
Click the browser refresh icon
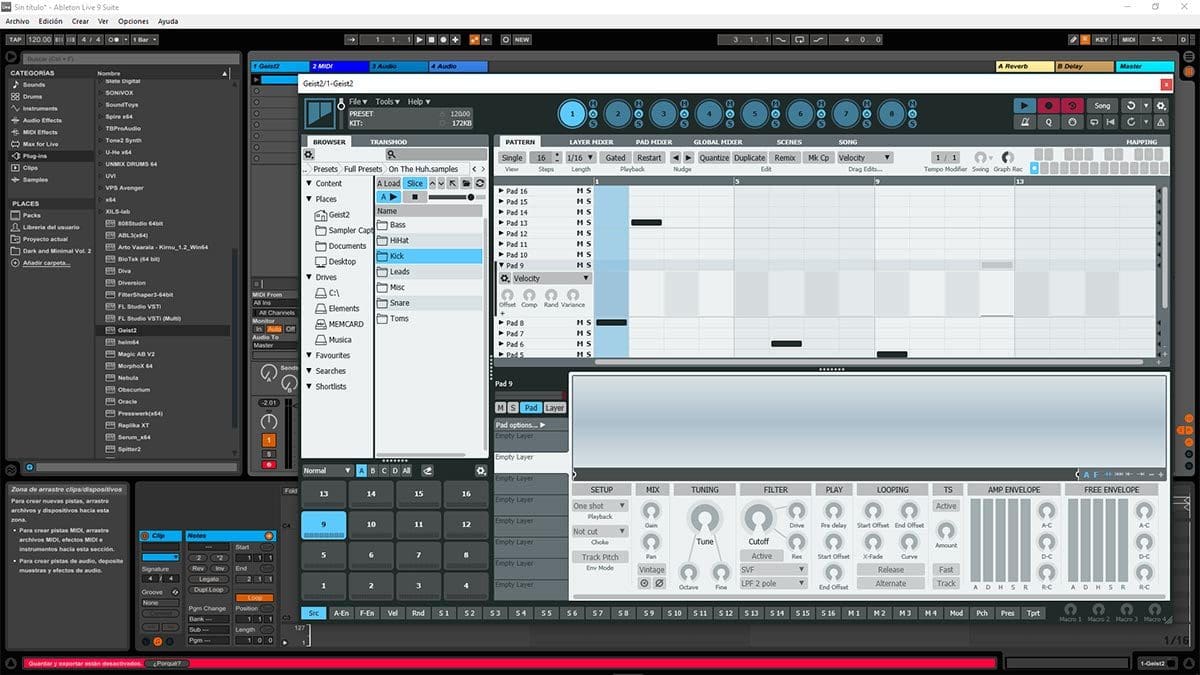480,183
